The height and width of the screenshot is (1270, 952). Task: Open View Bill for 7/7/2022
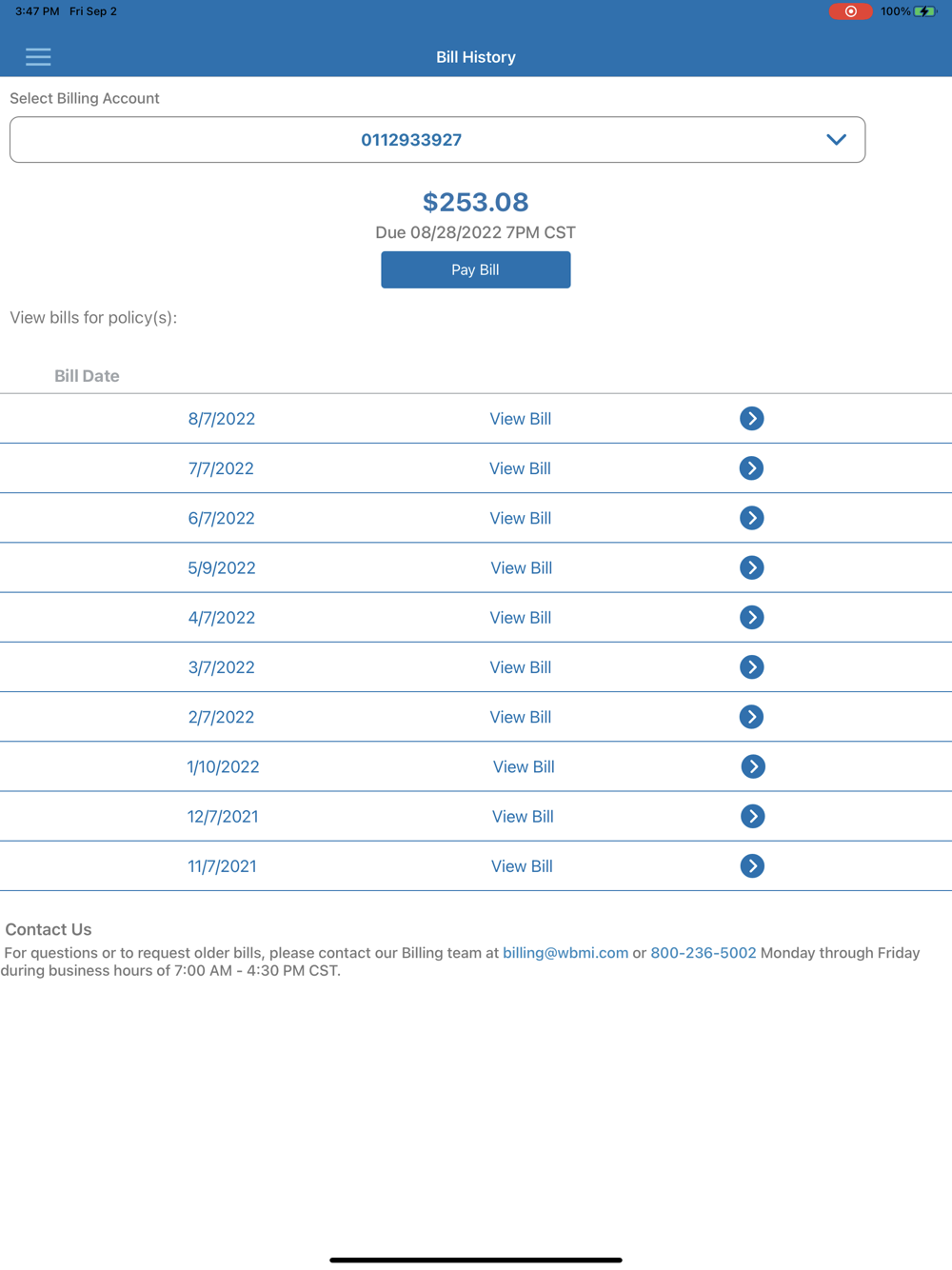[x=520, y=468]
